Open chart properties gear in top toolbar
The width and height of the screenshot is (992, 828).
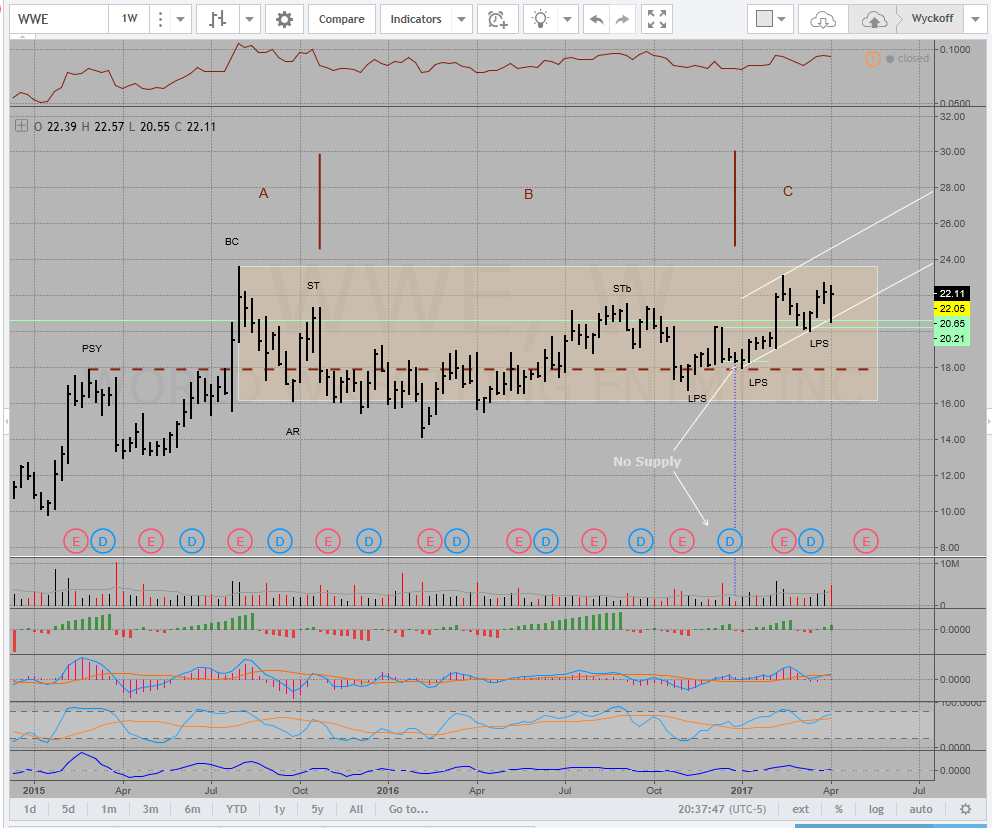pyautogui.click(x=285, y=19)
